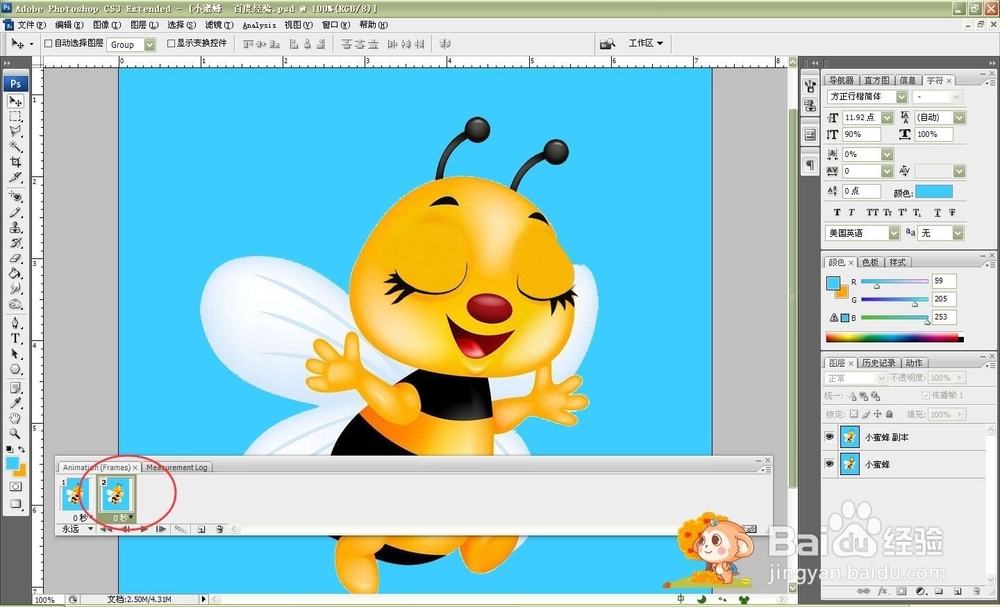The height and width of the screenshot is (607, 1000).
Task: Open the Group dropdown in options bar
Action: [150, 45]
